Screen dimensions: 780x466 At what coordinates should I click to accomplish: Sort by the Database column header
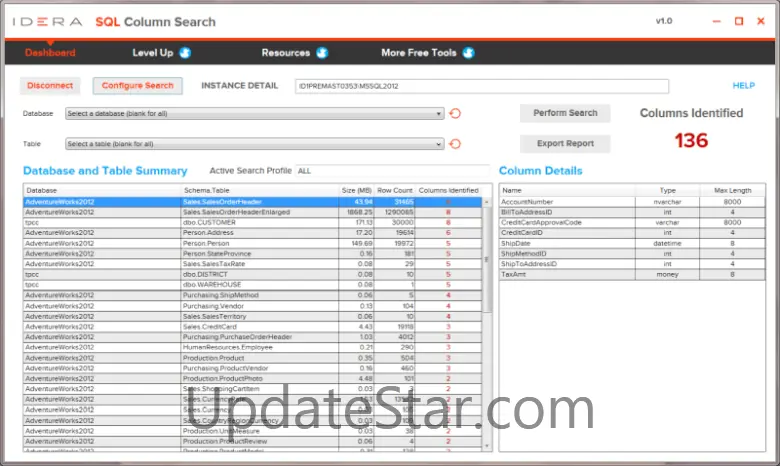[102, 190]
